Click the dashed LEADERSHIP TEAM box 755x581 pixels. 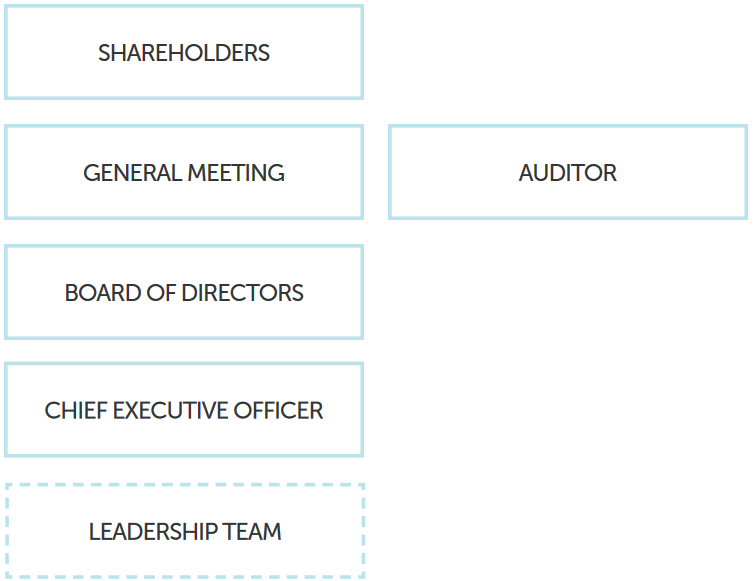[x=185, y=530]
